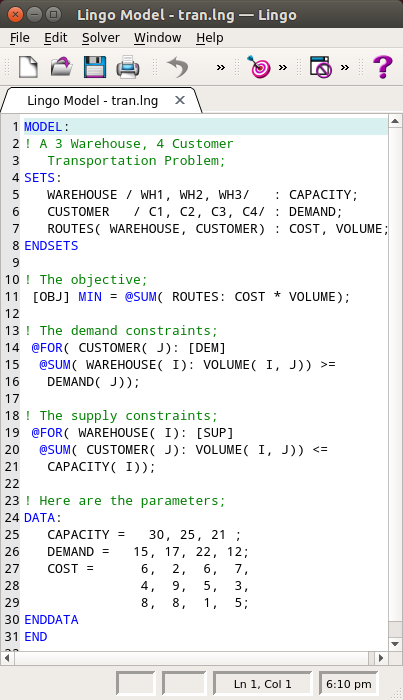403x700 pixels.
Task: Click the window with prohibition sign toolbar icon
Action: tap(321, 67)
